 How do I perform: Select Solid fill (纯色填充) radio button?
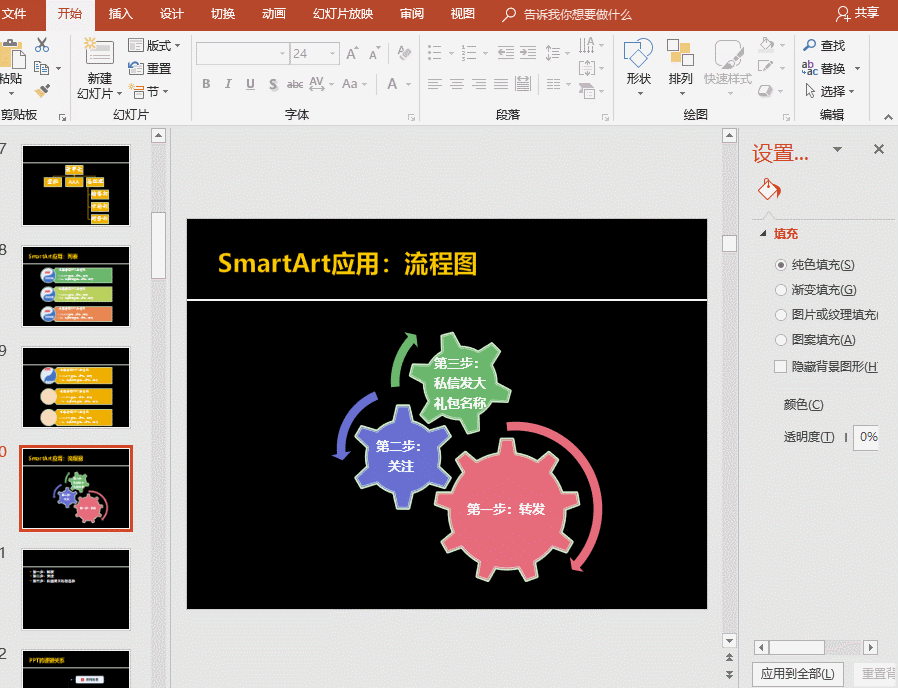click(x=781, y=265)
